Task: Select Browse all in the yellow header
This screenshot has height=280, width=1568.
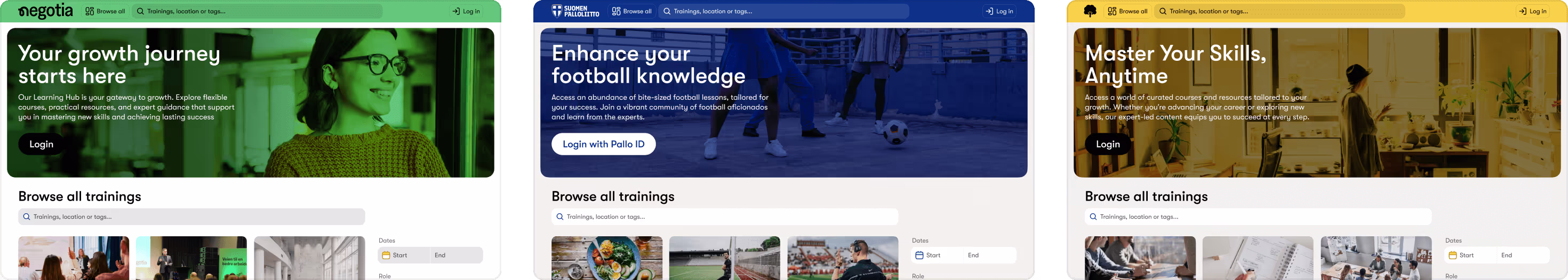Action: 1128,11
